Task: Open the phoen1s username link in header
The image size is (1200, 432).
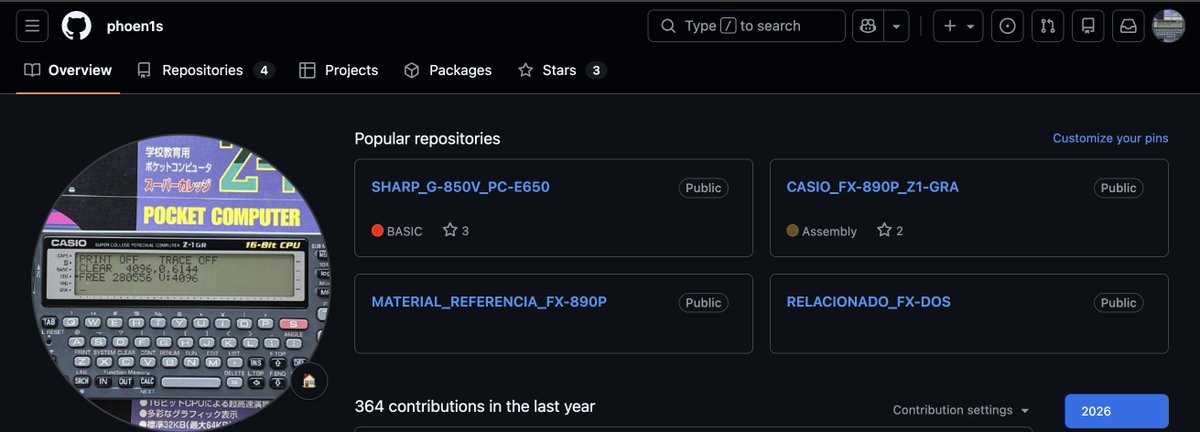Action: (134, 26)
